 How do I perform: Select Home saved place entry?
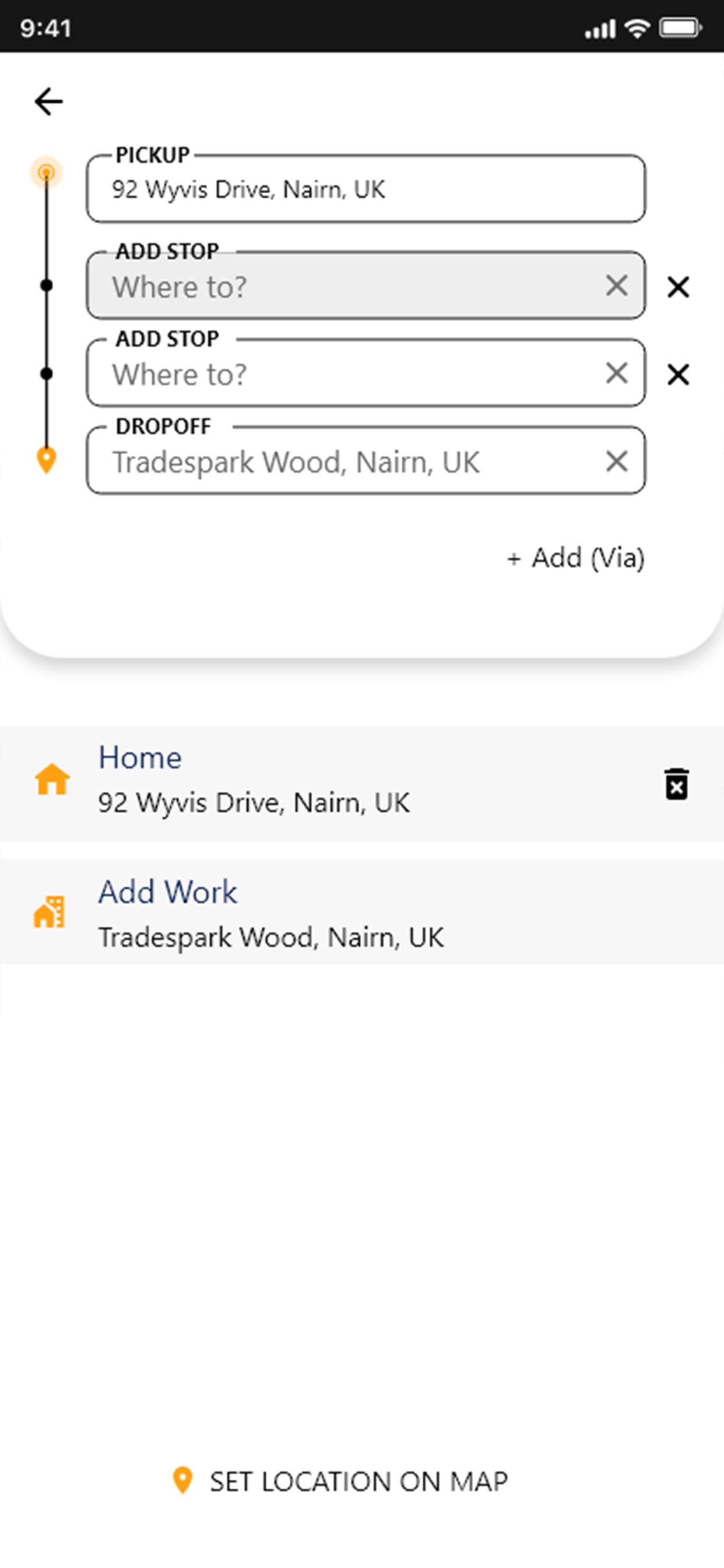click(x=362, y=783)
